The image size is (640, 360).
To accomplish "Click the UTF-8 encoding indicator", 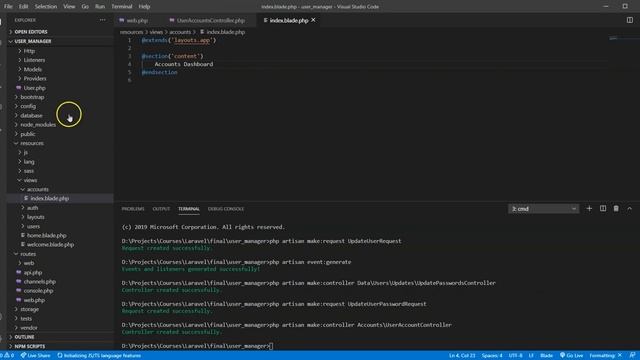I will pos(516,356).
